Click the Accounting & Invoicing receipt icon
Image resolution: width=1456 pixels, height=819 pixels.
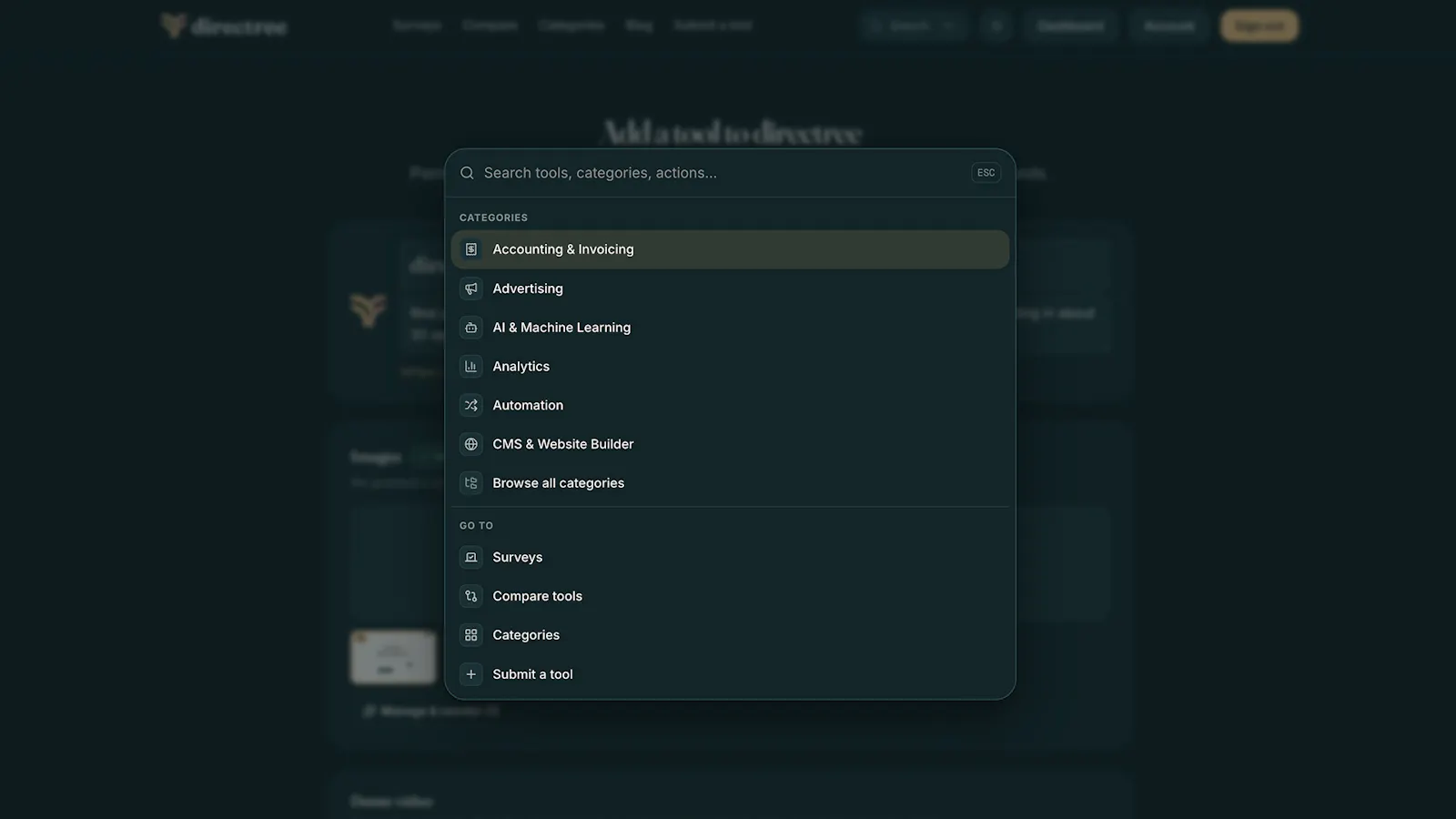coord(471,249)
